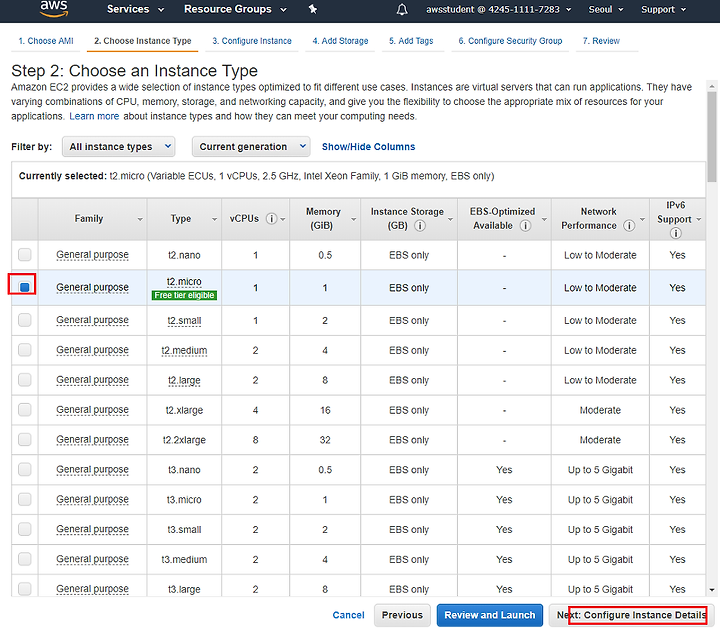Click Next: Configure Instance Details button

tap(631, 615)
